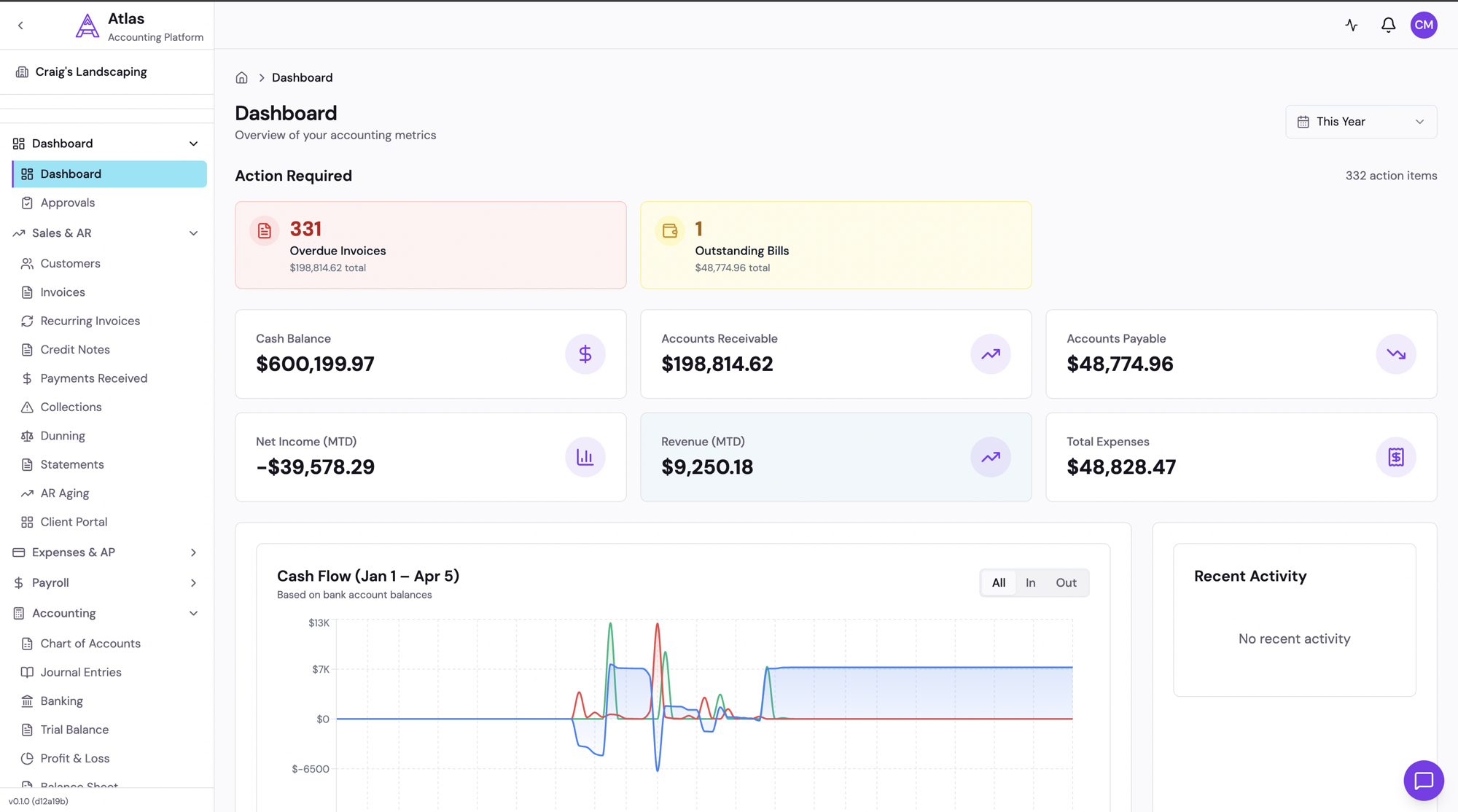Viewport: 1458px width, 812px height.
Task: Click the Total Expenses receipt icon
Action: pyautogui.click(x=1395, y=457)
